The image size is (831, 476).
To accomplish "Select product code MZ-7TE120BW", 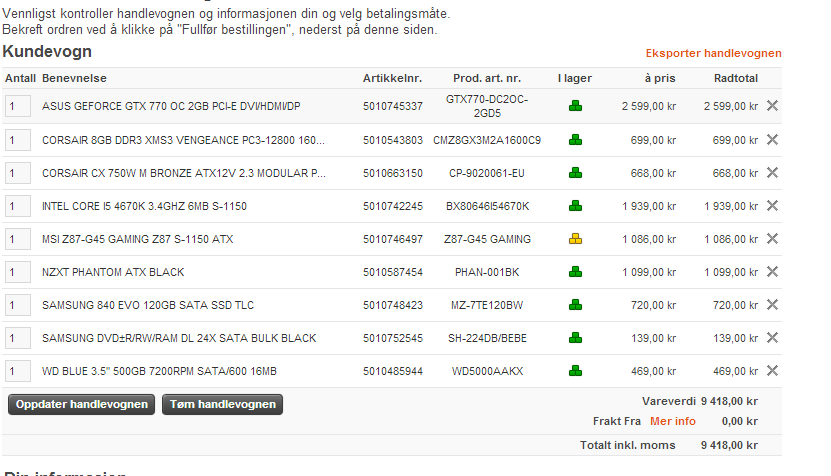I will coord(487,305).
